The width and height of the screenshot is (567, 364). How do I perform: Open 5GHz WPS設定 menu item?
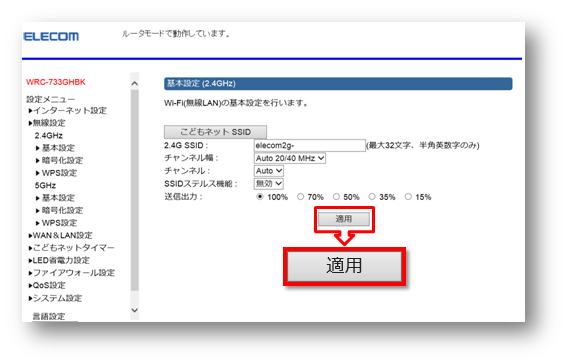click(x=56, y=223)
